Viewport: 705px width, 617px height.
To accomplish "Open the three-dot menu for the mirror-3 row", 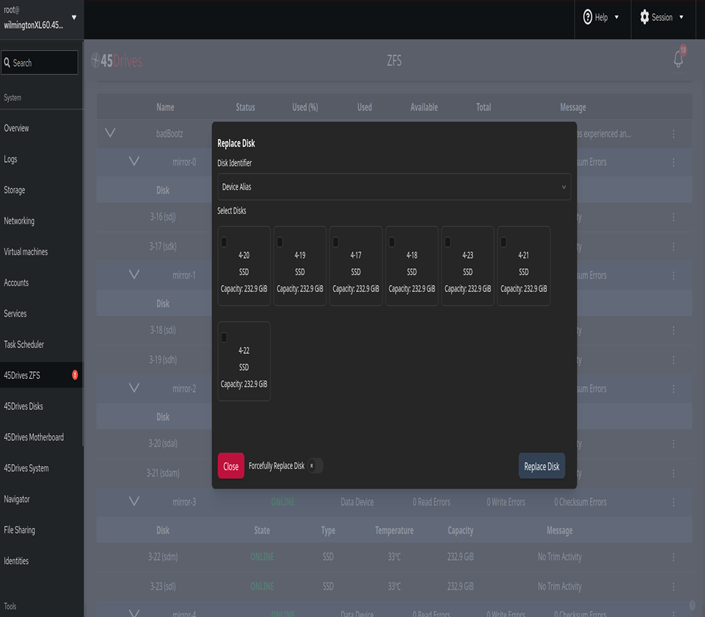I will pyautogui.click(x=673, y=502).
